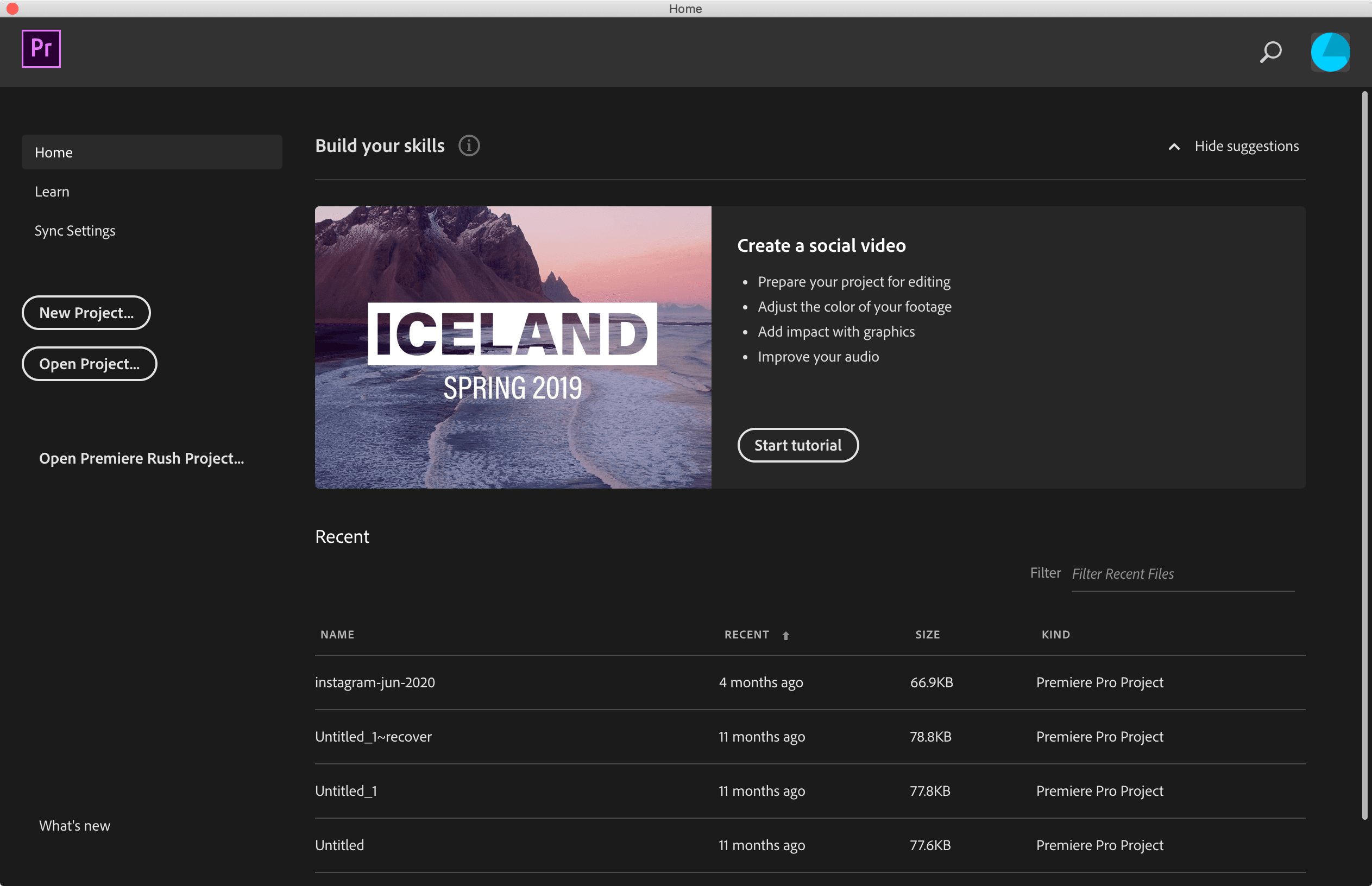Screen dimensions: 1372x886
Task: Sort the list by the SIZE column
Action: coord(927,634)
